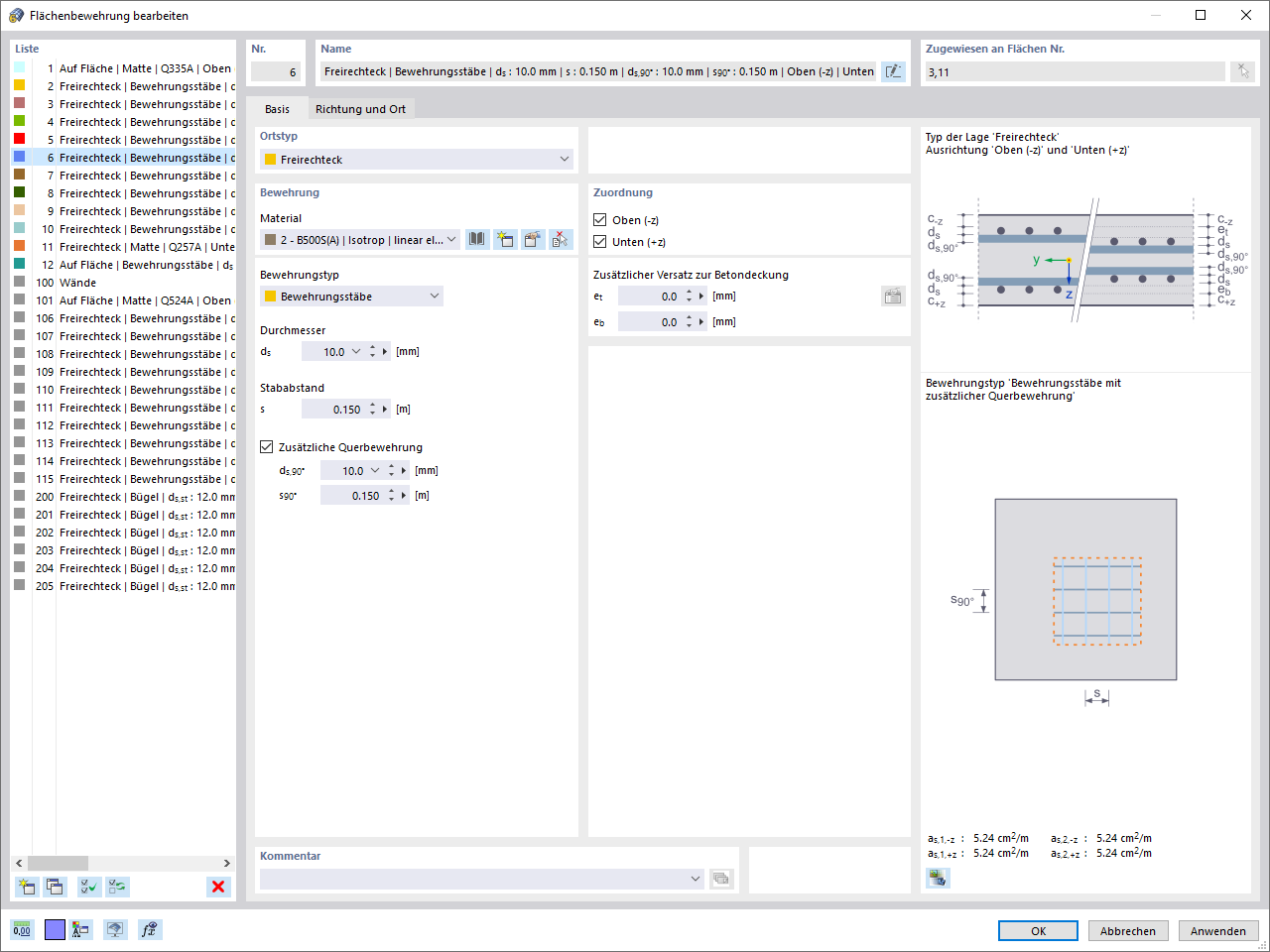
Task: Select list row 101 Auf Fläche Matte Q524A
Action: tap(124, 300)
